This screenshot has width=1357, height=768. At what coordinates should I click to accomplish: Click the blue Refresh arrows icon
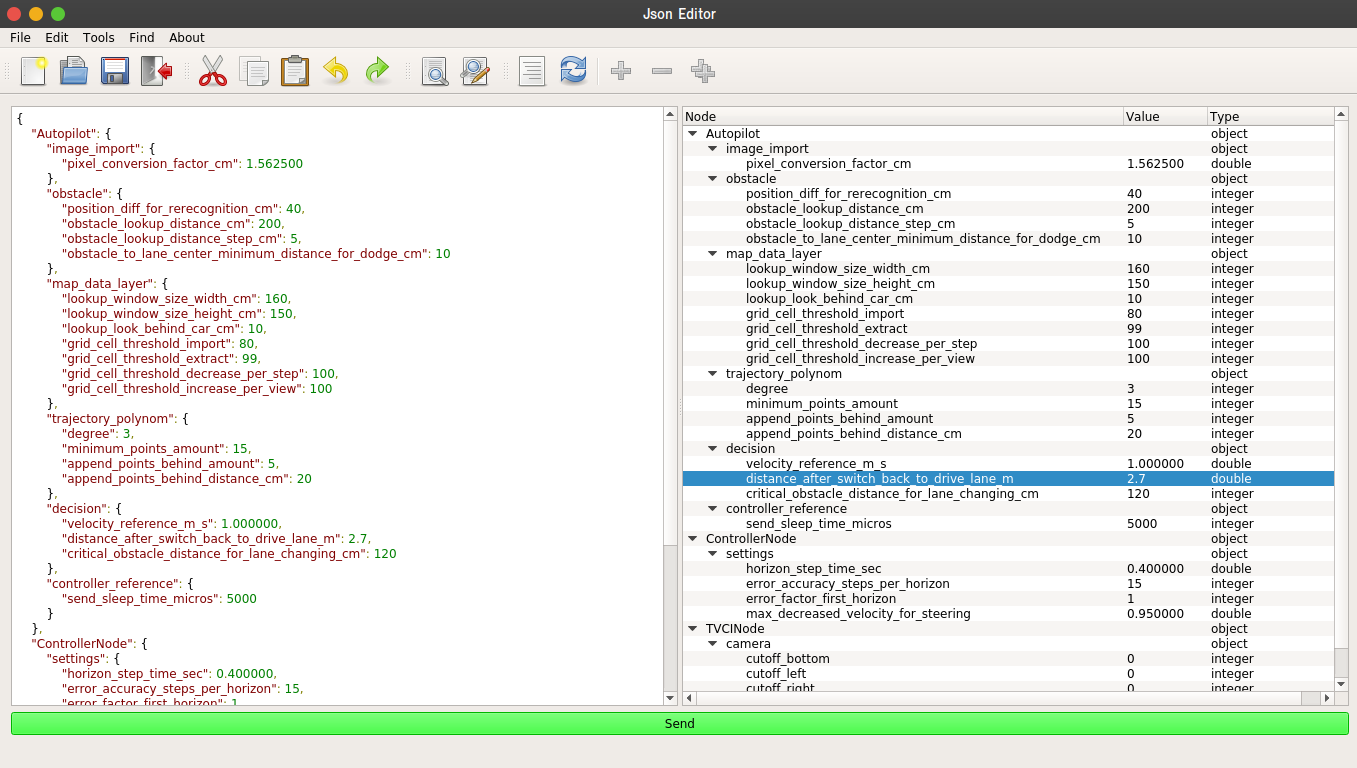click(x=573, y=71)
